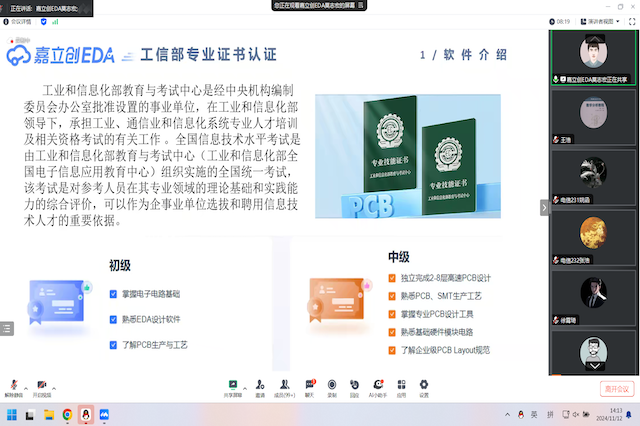Click the Chrome icon in Windows taskbar
Image resolution: width=640 pixels, height=426 pixels.
67,414
